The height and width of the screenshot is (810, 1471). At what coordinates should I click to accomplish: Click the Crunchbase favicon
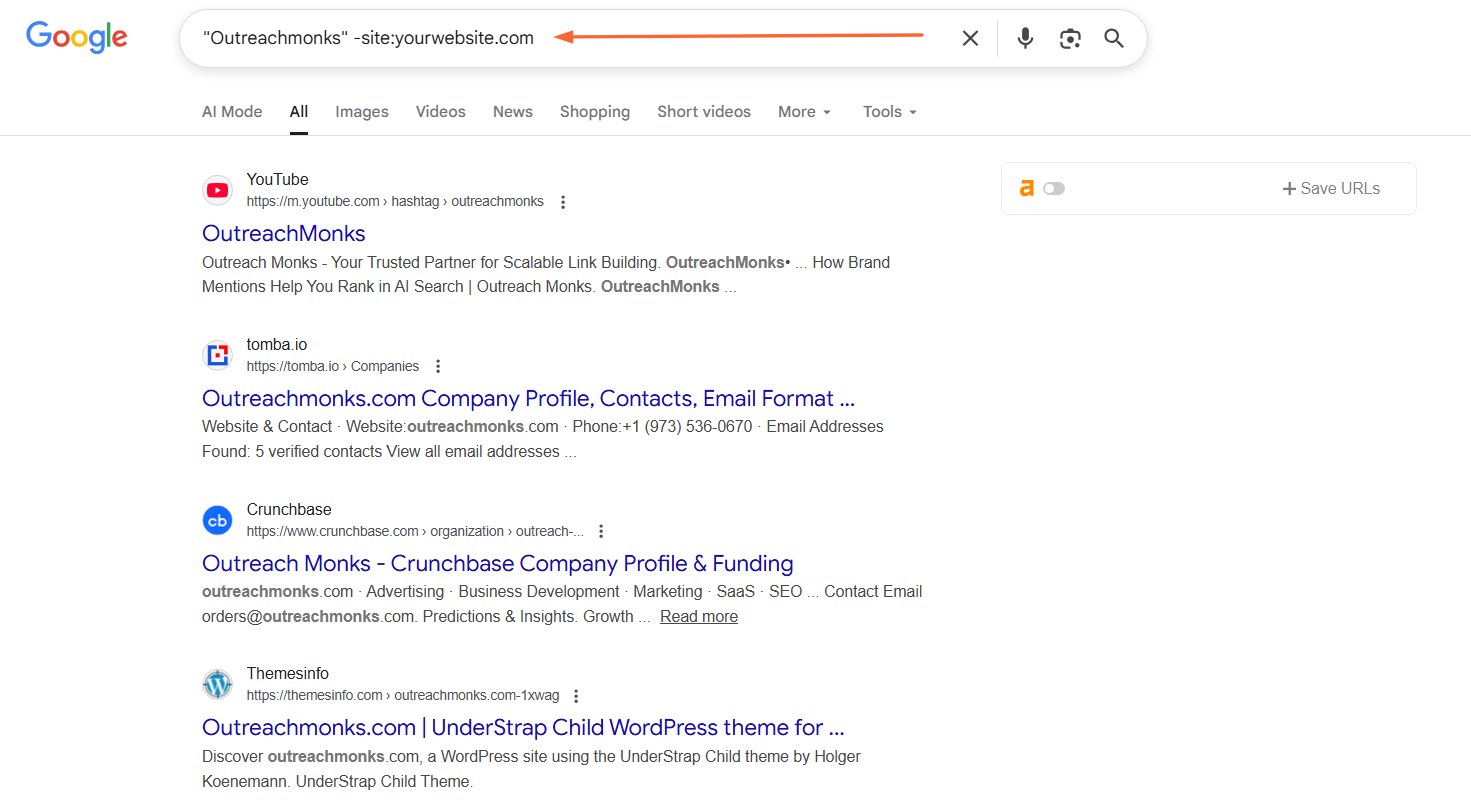coord(217,520)
